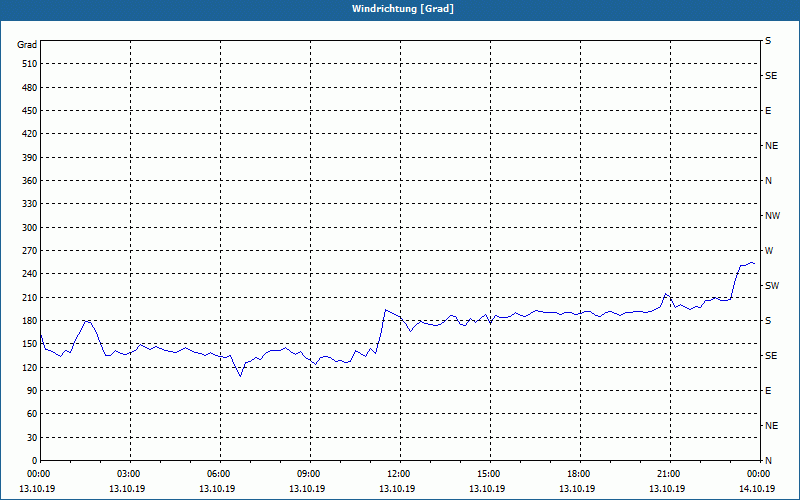The width and height of the screenshot is (800, 500).
Task: Select the y-axis value 330
Action: (30, 204)
